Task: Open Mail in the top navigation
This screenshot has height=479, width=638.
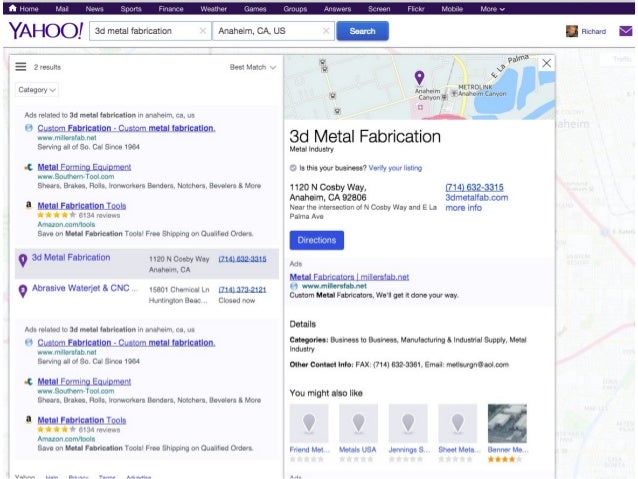Action: pyautogui.click(x=62, y=9)
